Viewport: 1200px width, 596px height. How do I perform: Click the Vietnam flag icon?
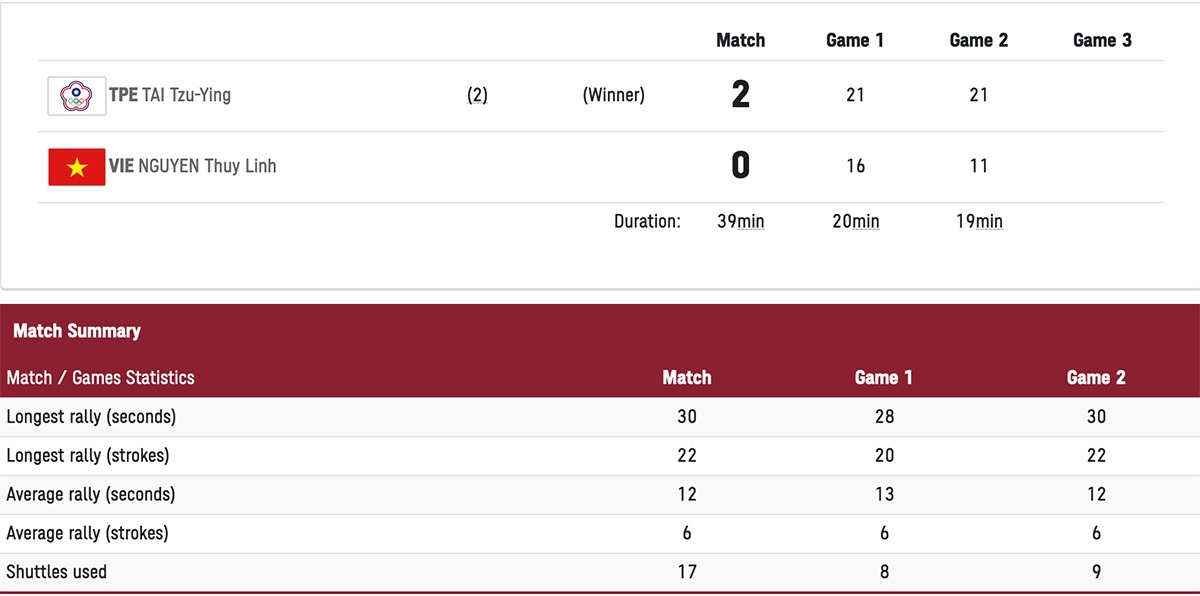77,167
